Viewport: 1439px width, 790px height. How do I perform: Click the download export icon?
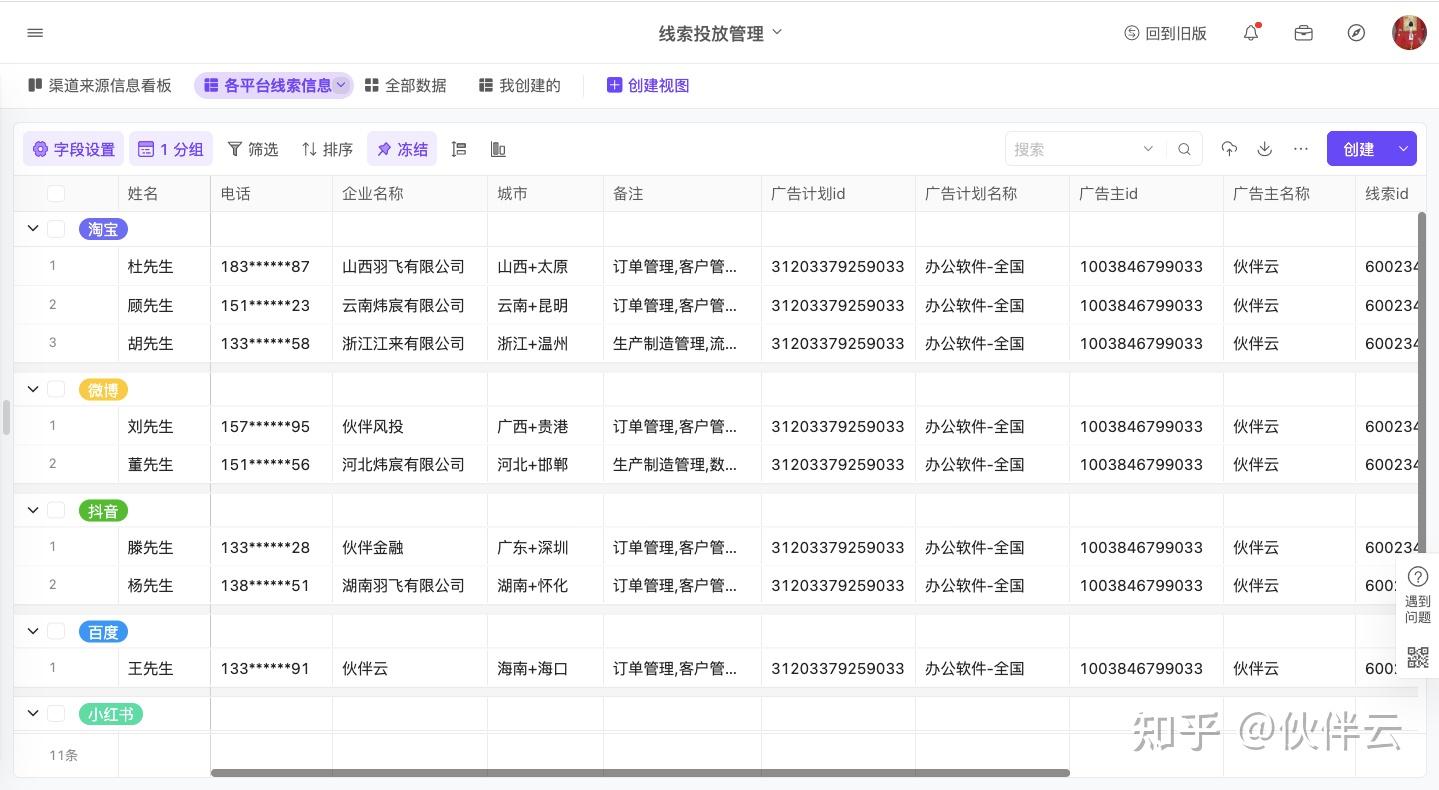(1264, 149)
